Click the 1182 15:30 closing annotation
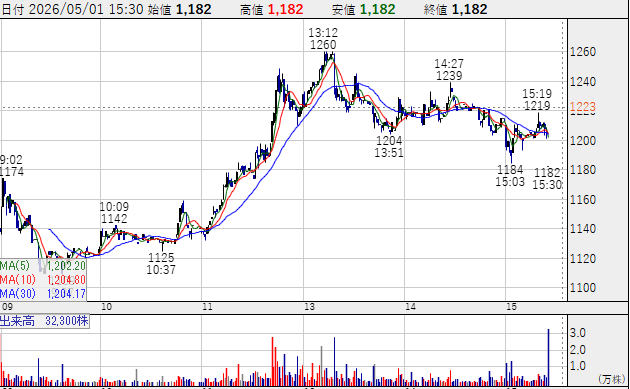 click(x=547, y=178)
